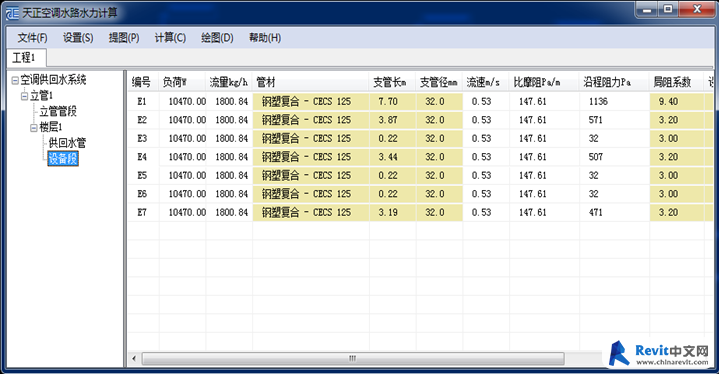Select 设备段 in the tree
The height and width of the screenshot is (374, 719).
pyautogui.click(x=63, y=159)
